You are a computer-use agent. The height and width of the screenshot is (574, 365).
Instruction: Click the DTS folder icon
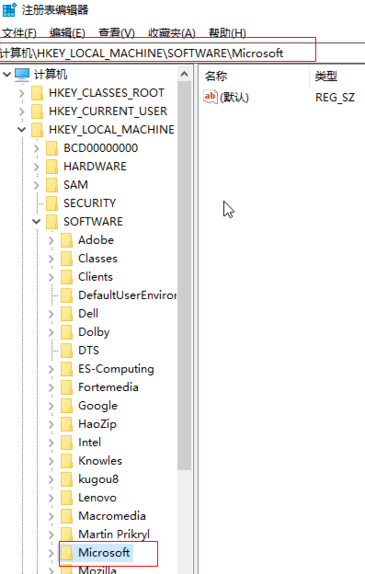(66, 351)
